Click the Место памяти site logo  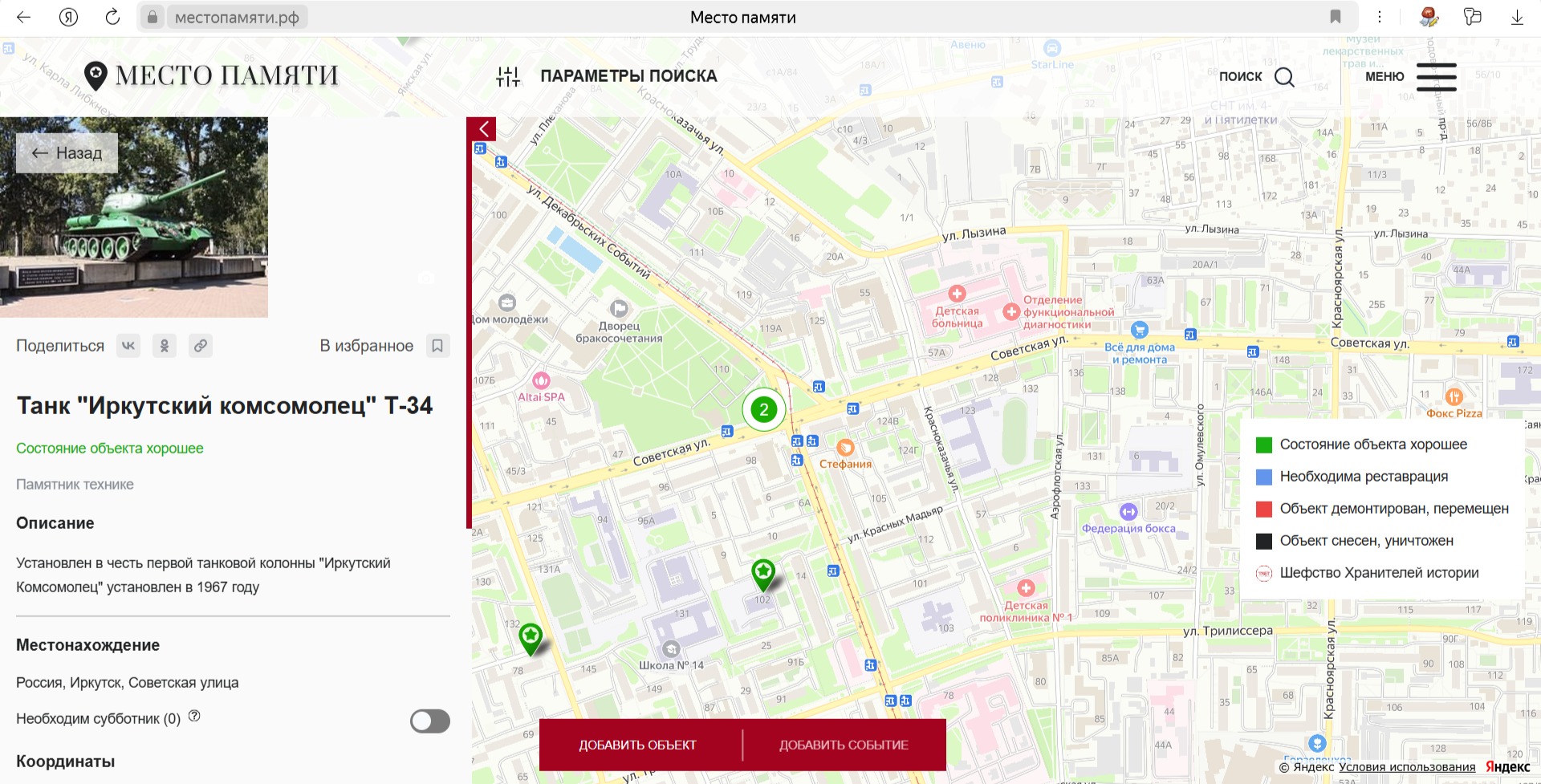click(212, 75)
